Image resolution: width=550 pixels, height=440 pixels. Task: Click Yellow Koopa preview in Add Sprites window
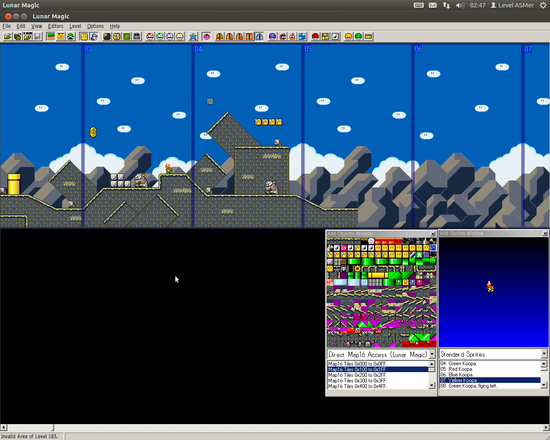[x=490, y=286]
